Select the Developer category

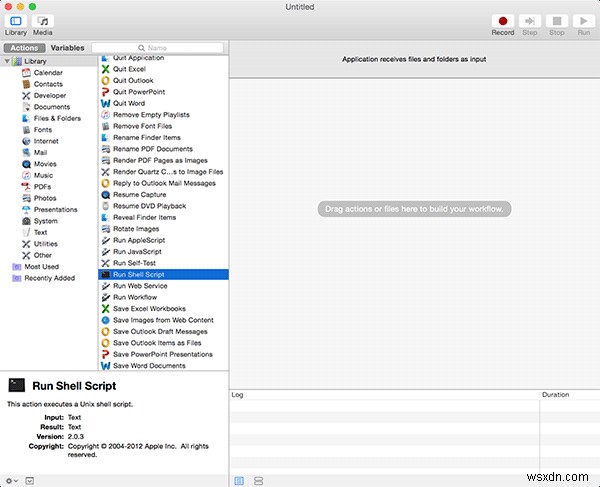(x=50, y=96)
